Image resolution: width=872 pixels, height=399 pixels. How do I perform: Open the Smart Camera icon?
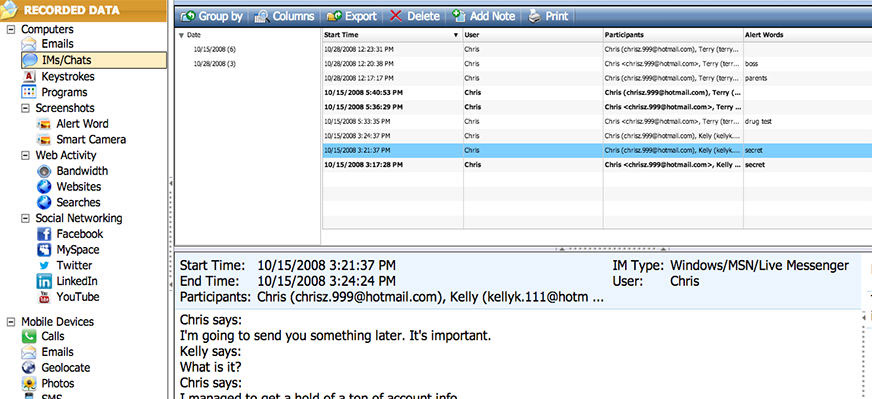click(43, 140)
